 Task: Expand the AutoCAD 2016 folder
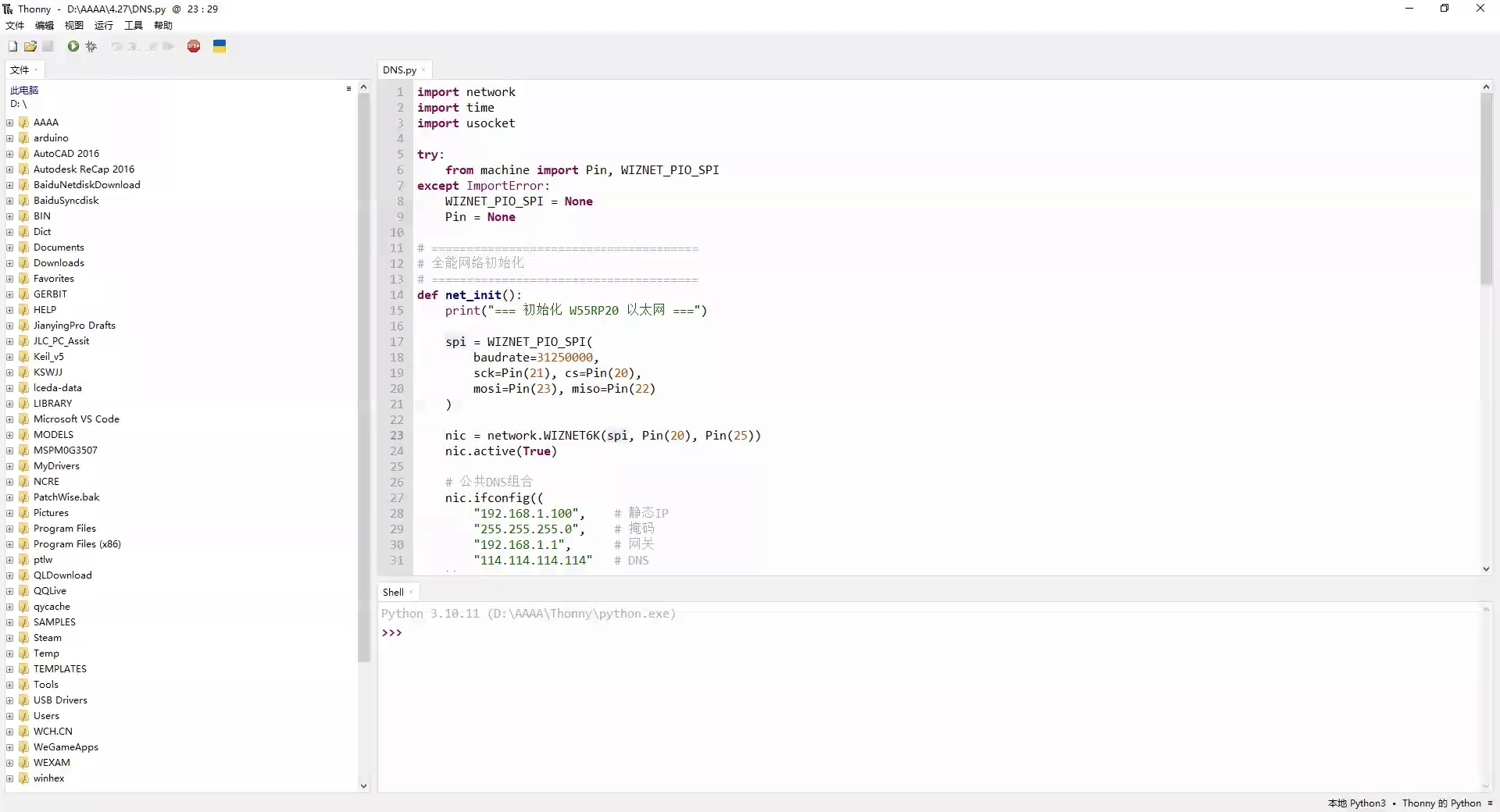tap(10, 154)
